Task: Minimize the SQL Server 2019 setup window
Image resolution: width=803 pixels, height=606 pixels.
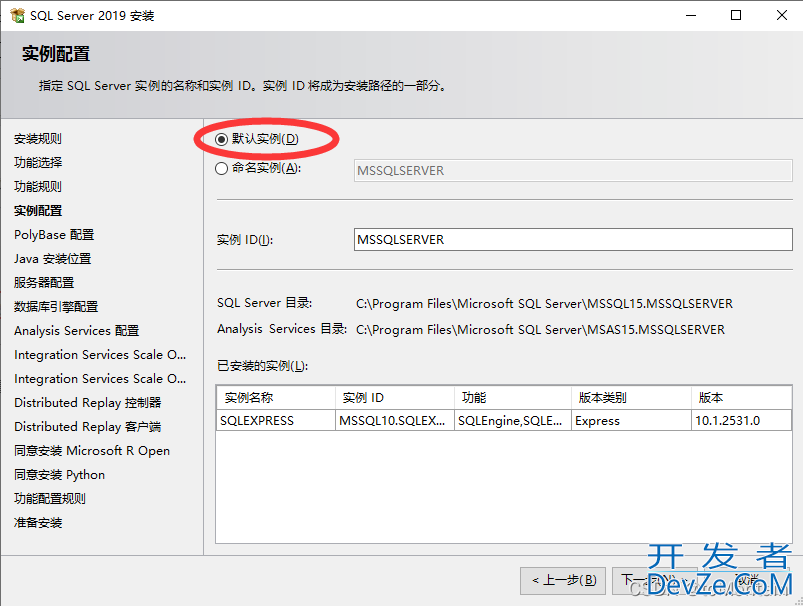Action: tap(691, 15)
